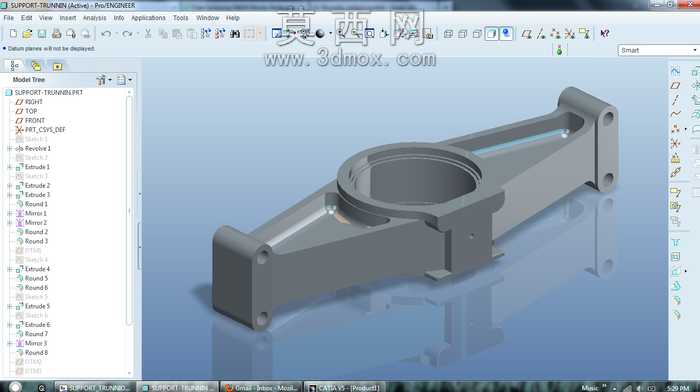Expand the Mirror 1 feature
700x392 pixels.
9,213
